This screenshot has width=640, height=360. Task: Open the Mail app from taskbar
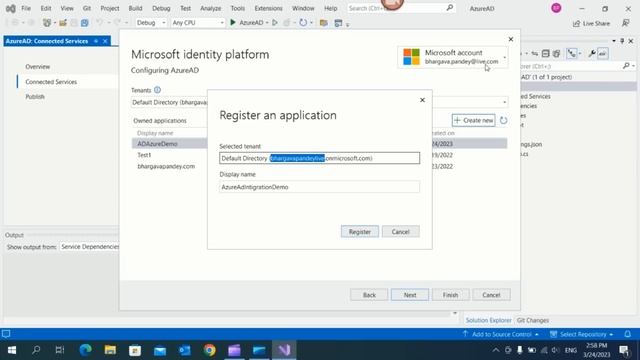[160, 350]
